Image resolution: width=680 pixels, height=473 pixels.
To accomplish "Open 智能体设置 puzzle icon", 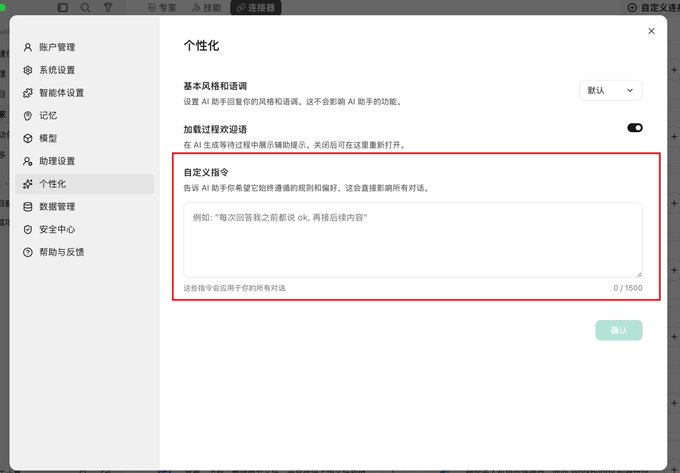I will tap(28, 93).
